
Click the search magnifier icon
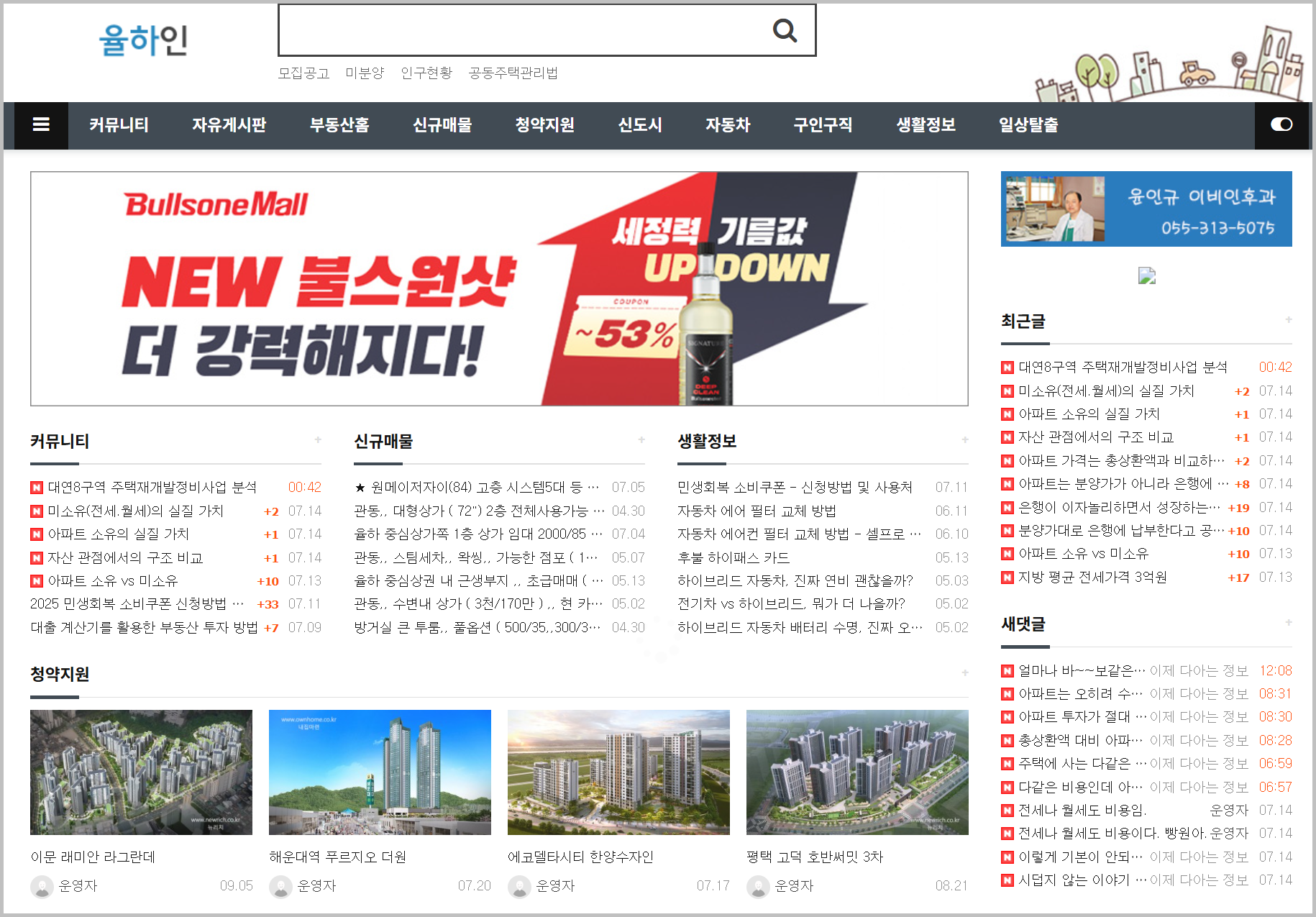point(785,30)
